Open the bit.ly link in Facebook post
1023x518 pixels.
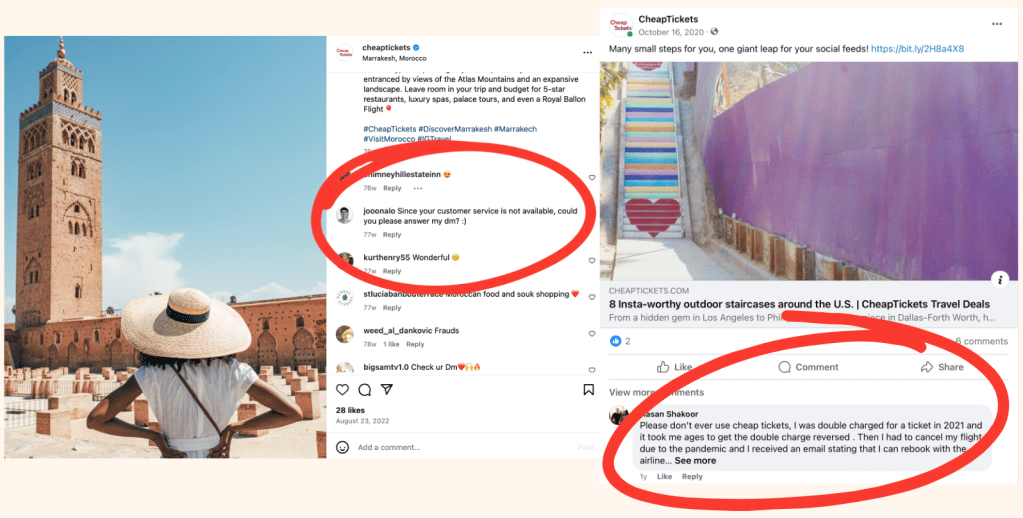point(917,49)
